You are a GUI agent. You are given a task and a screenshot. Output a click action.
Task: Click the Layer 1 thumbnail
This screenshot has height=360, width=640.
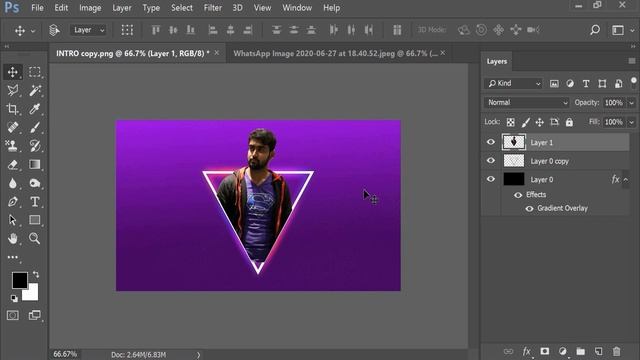point(513,142)
